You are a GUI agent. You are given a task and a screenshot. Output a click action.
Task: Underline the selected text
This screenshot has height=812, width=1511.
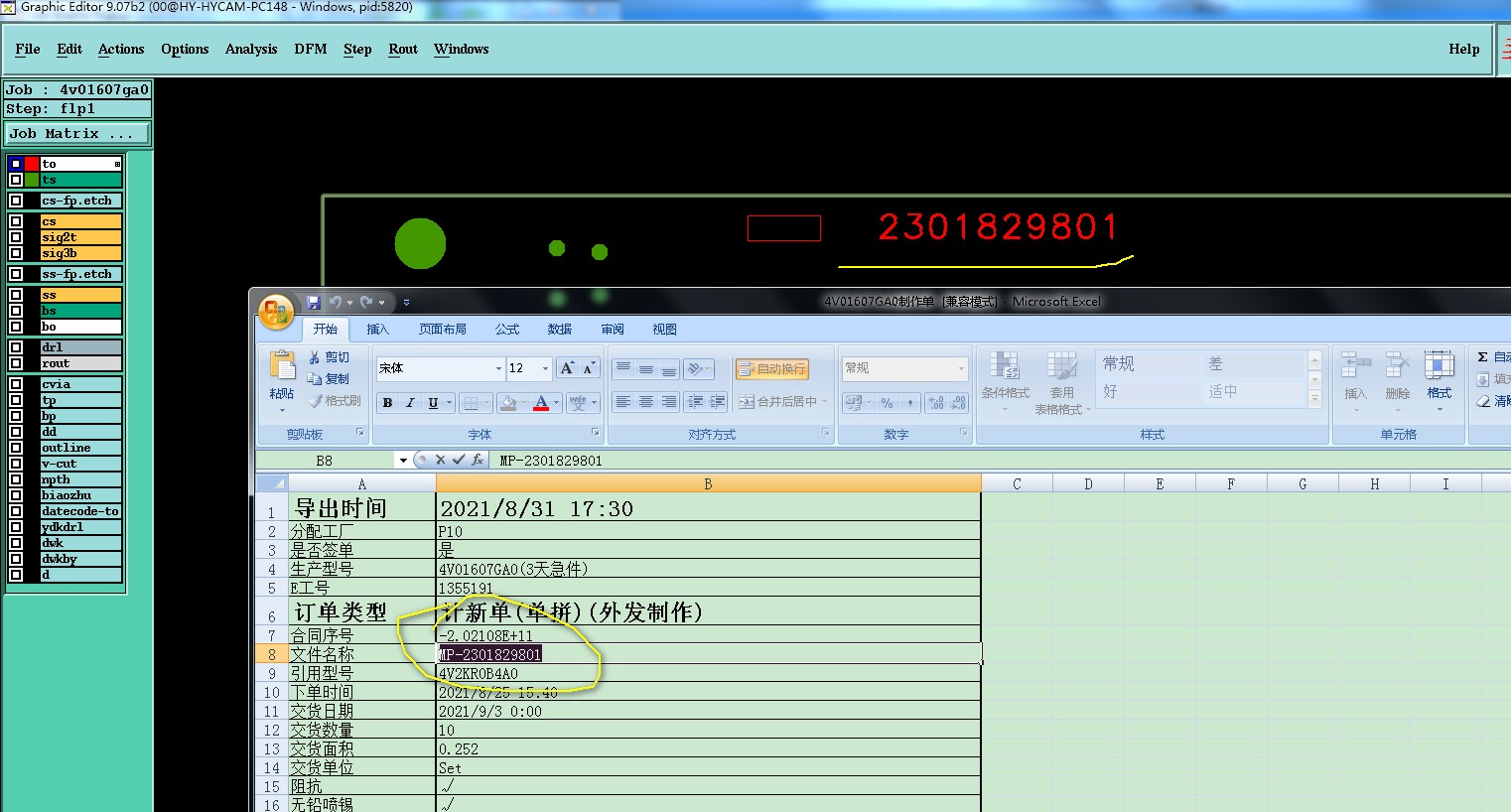(x=433, y=403)
